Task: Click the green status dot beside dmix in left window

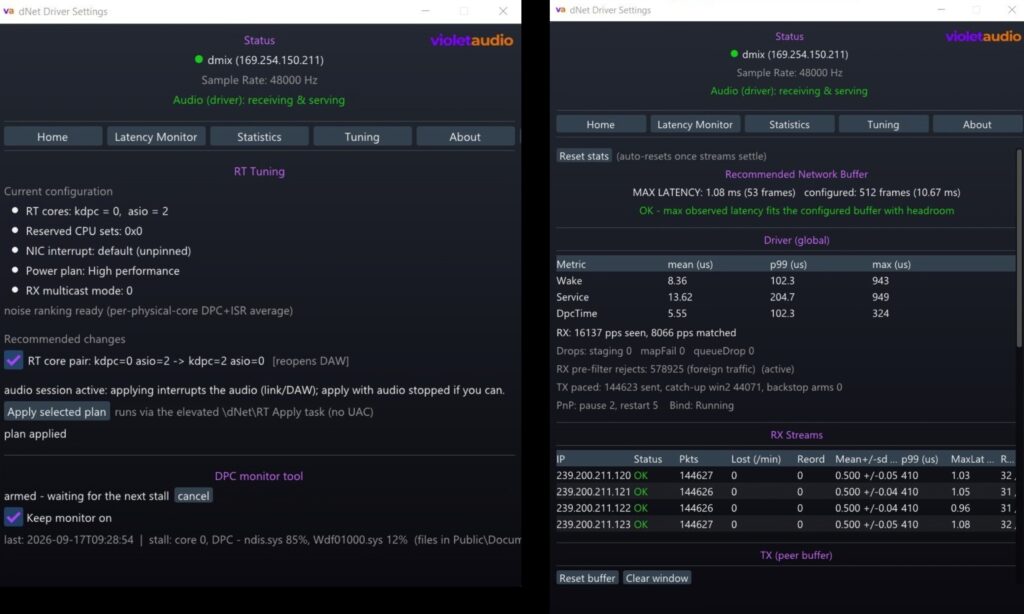Action: tap(199, 59)
